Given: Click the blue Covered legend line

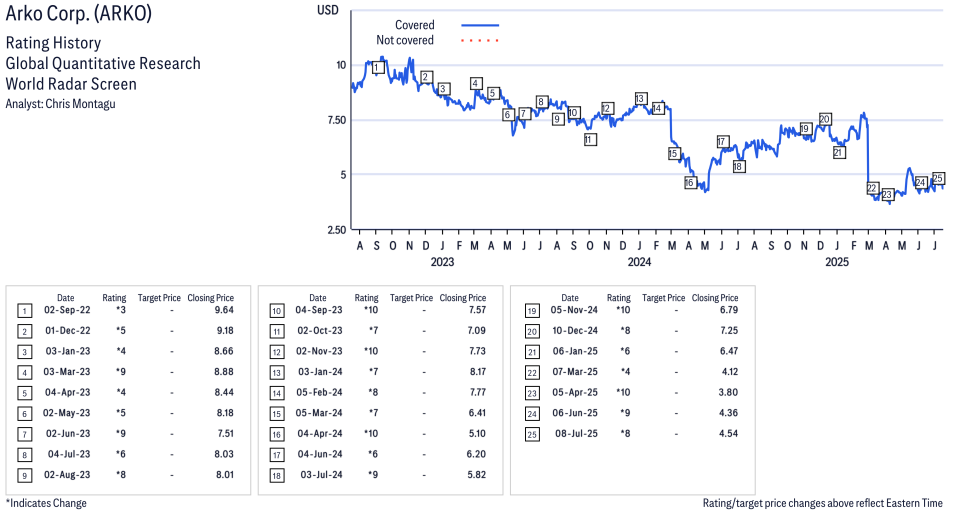Looking at the screenshot, I should (x=480, y=26).
